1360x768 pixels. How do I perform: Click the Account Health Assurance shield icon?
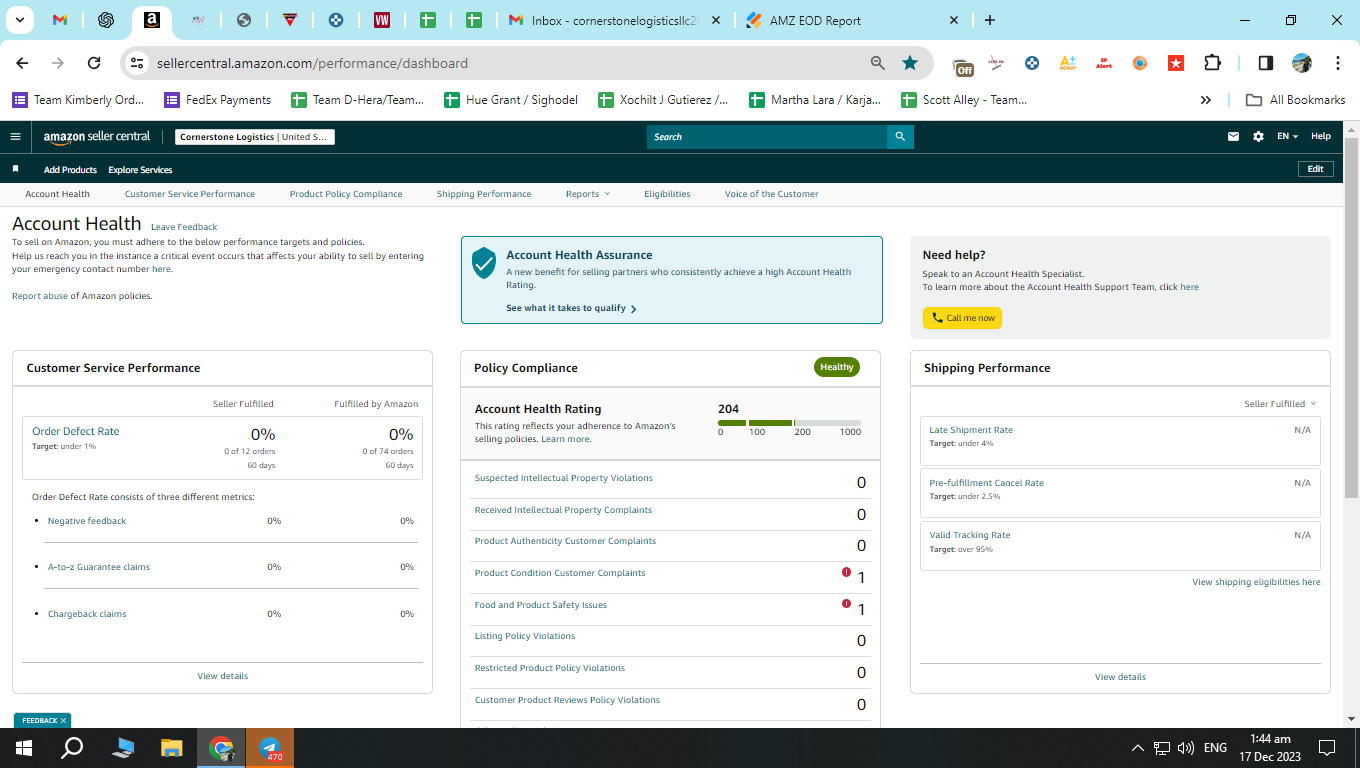pos(484,263)
